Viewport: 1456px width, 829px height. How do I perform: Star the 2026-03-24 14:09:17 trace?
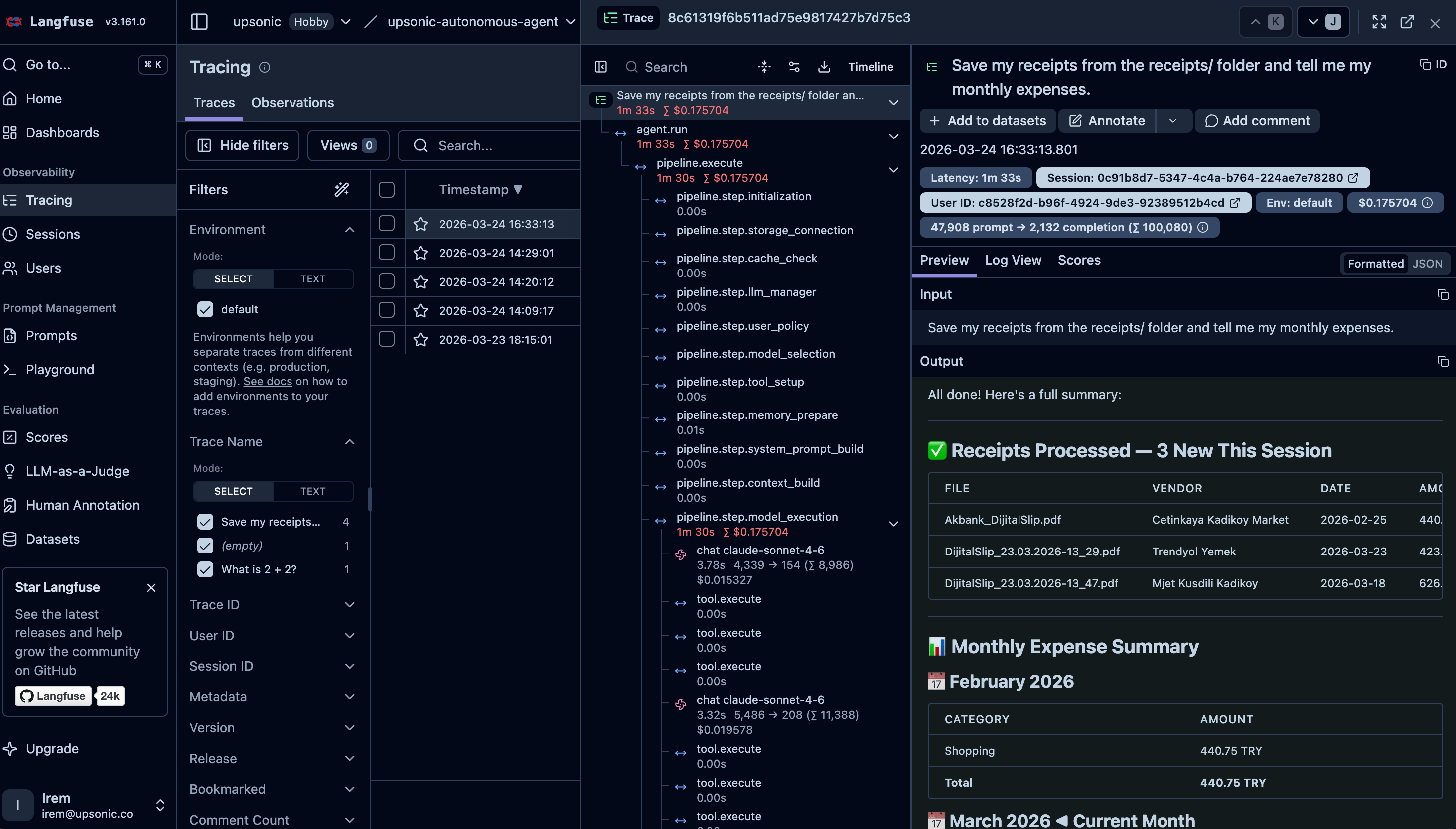420,311
